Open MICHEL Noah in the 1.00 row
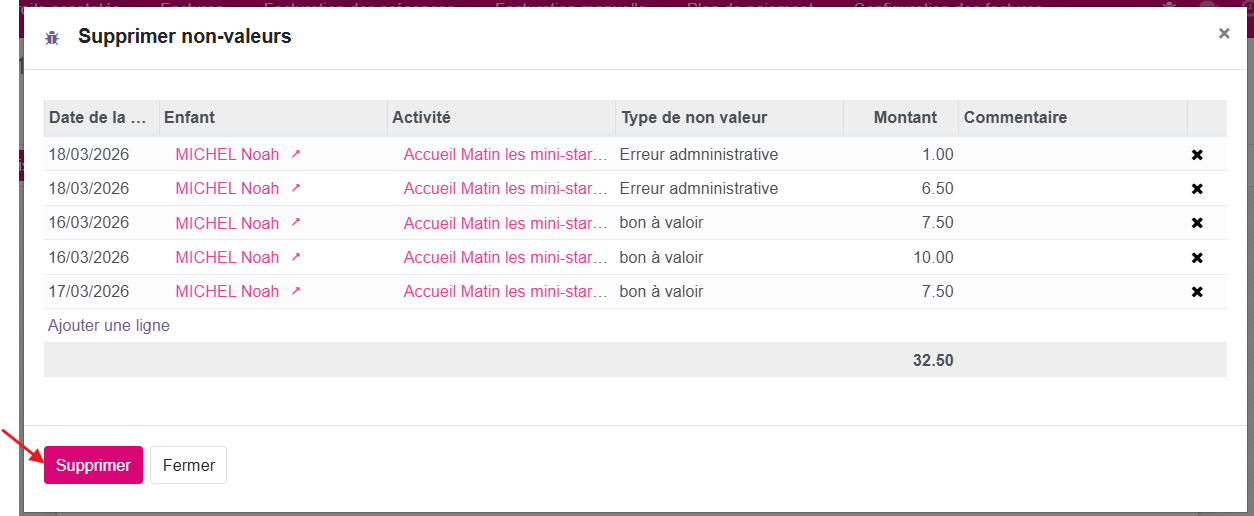This screenshot has height=516, width=1254. point(227,154)
